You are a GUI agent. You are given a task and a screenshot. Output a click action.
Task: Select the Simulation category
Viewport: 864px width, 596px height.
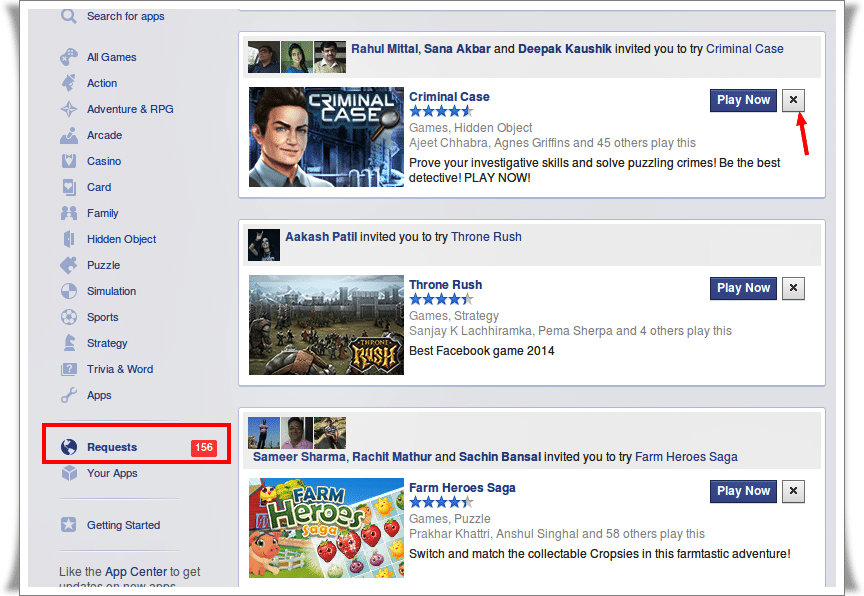pyautogui.click(x=111, y=291)
